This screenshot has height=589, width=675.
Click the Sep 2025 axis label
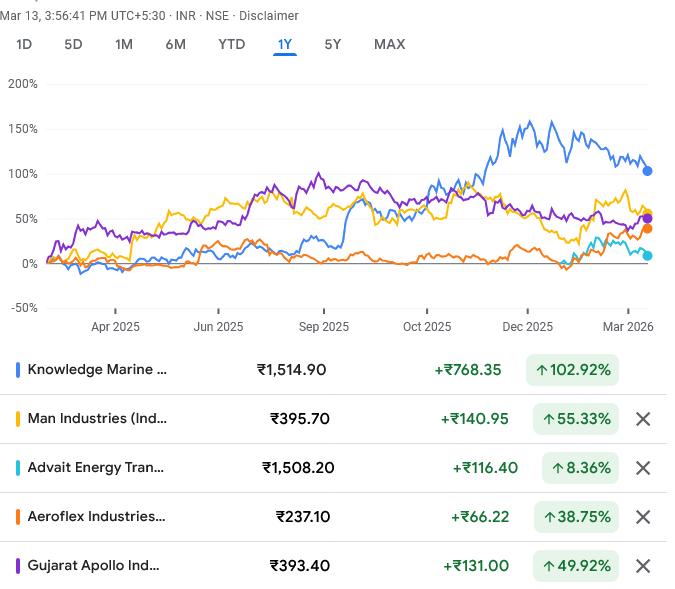(x=324, y=327)
